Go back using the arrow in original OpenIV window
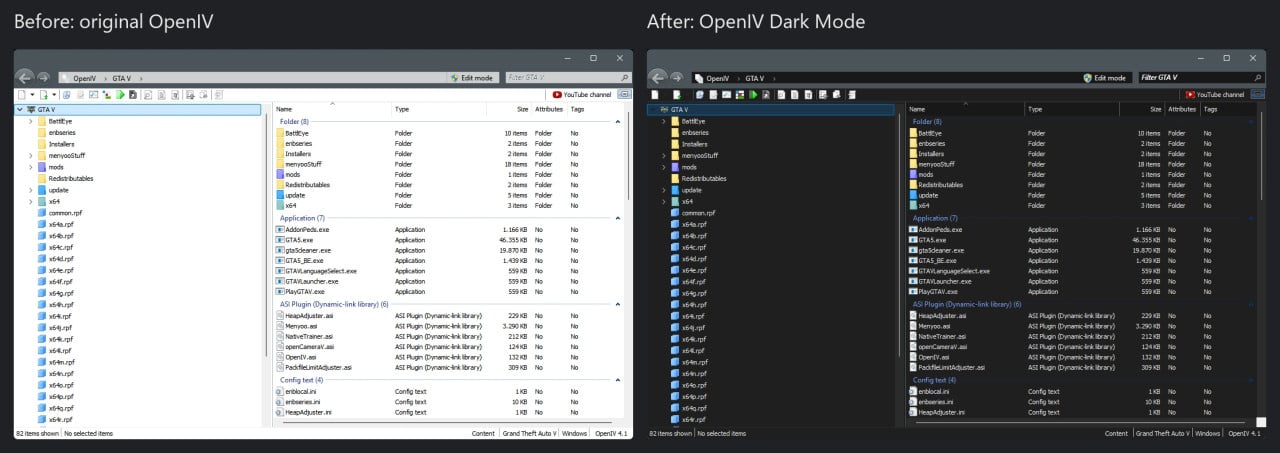Image resolution: width=1280 pixels, height=453 pixels. [x=25, y=77]
